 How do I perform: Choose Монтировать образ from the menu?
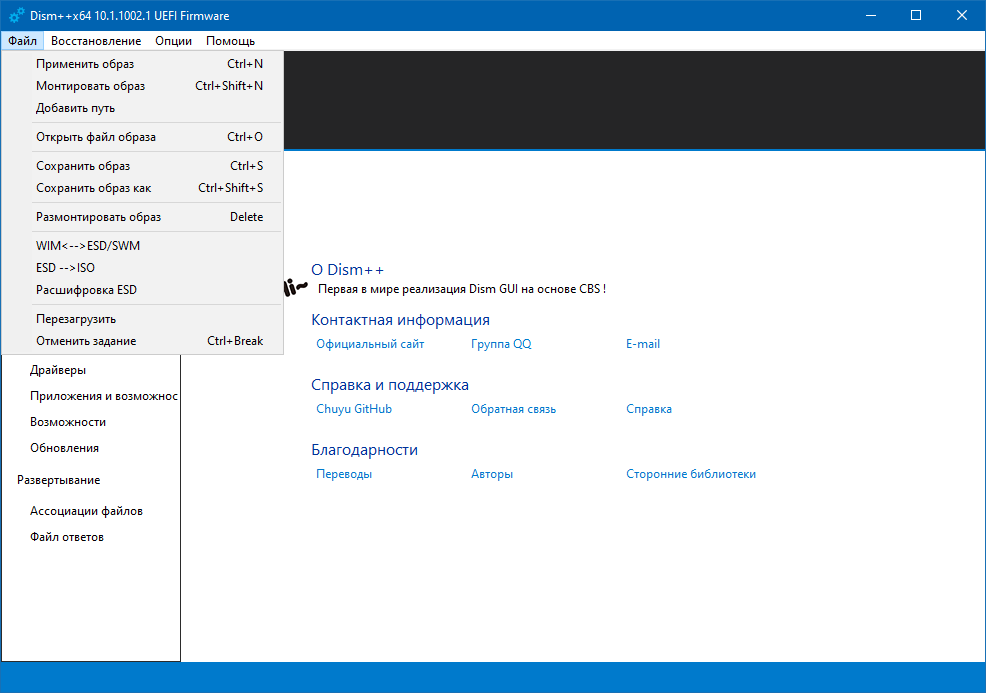point(90,86)
